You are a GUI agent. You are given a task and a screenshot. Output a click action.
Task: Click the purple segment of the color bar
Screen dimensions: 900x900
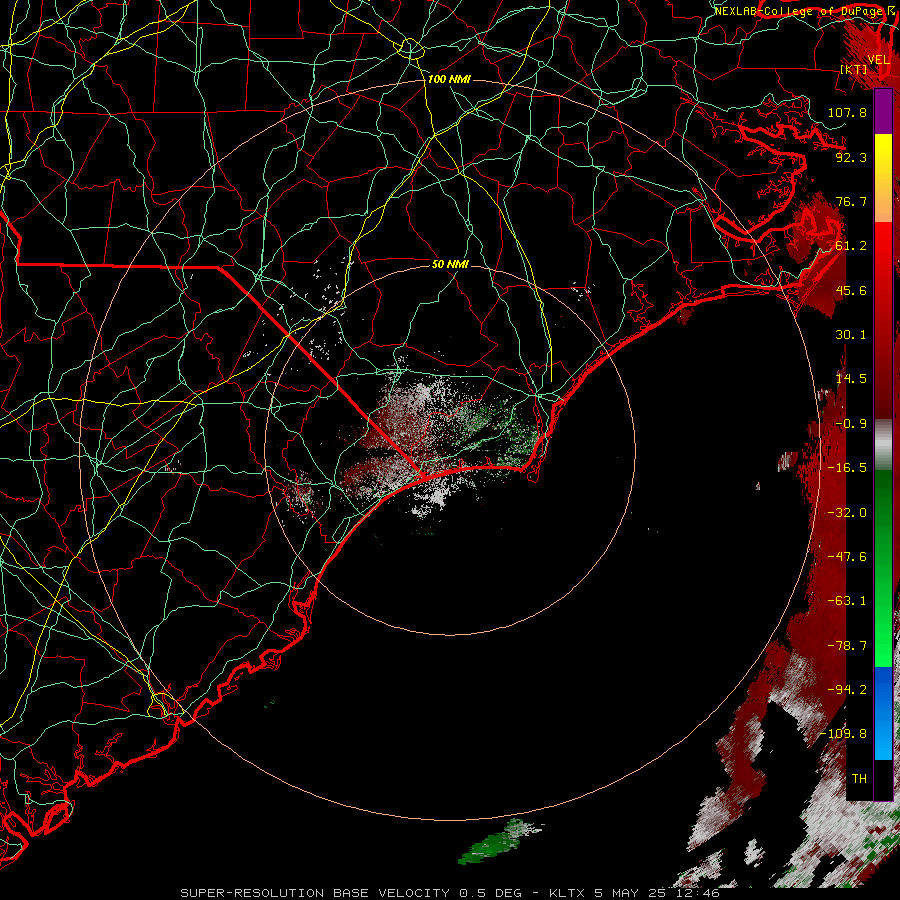tap(883, 111)
